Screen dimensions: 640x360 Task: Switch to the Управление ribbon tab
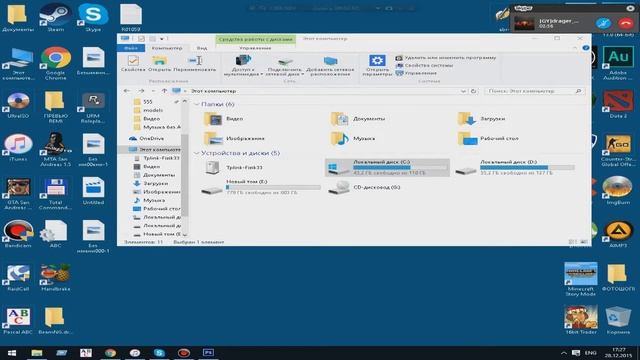coord(255,48)
